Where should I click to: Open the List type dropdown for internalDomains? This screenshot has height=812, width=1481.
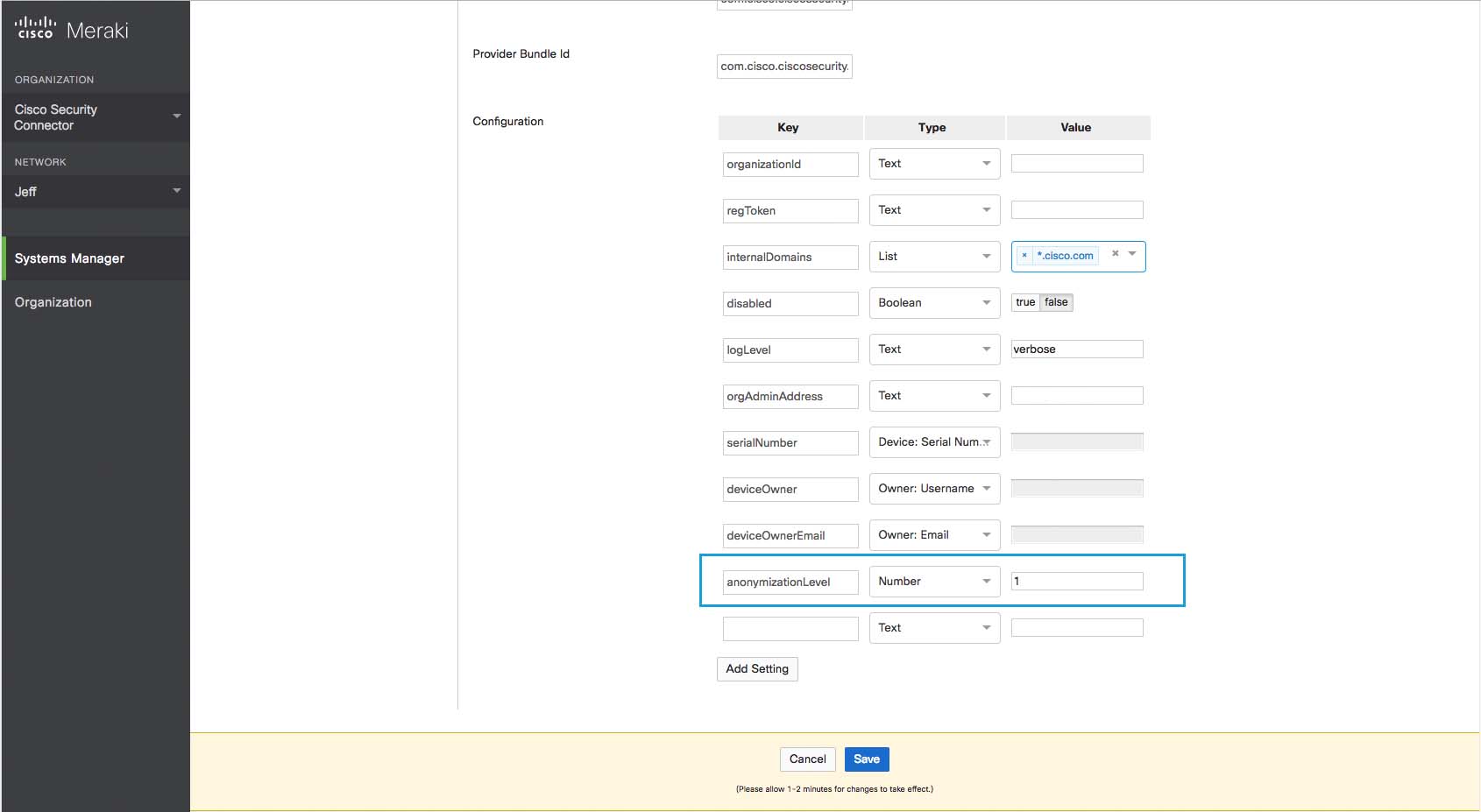[x=934, y=257]
